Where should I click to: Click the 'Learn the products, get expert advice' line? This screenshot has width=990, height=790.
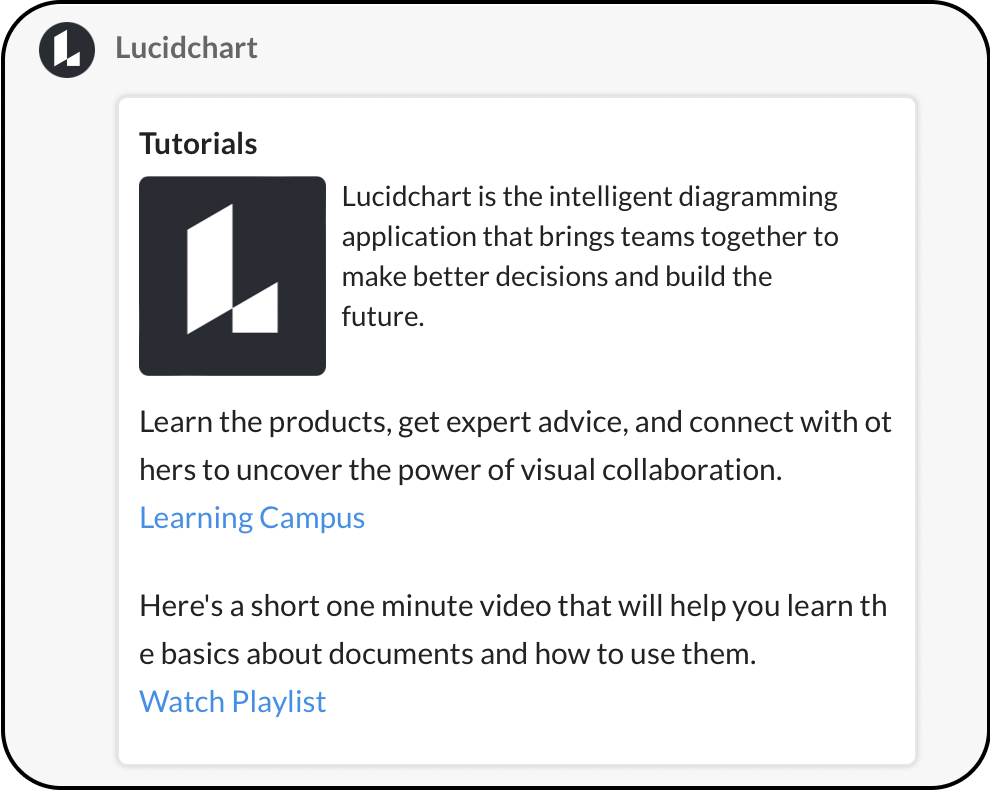pyautogui.click(x=515, y=422)
